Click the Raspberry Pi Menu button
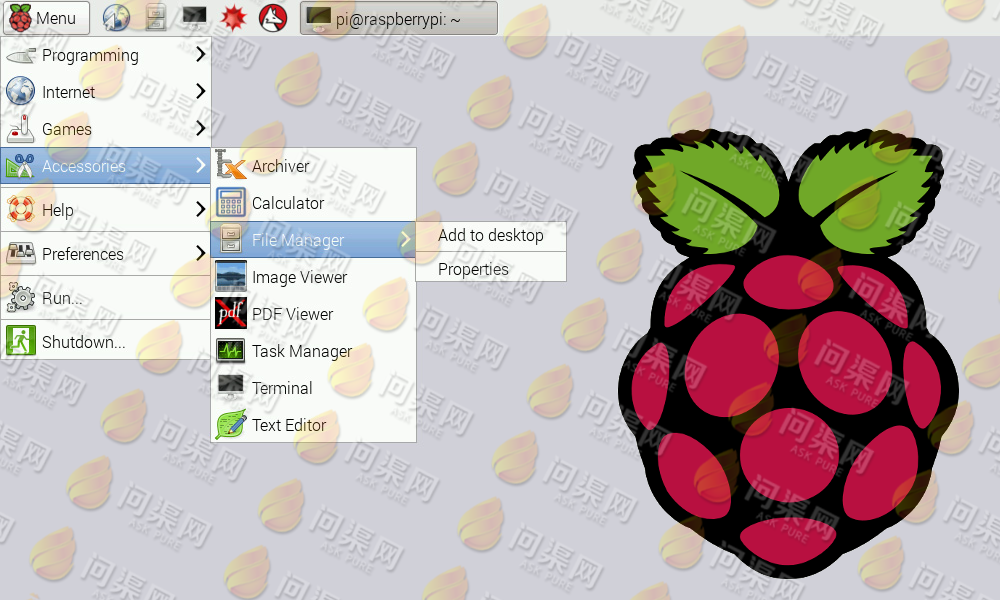The width and height of the screenshot is (1000, 600). point(46,18)
